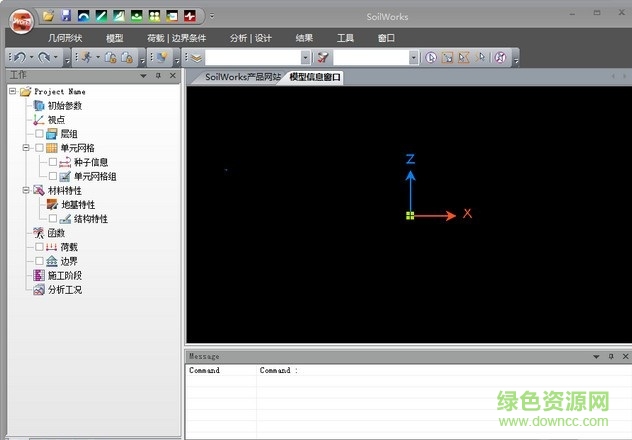Close the 工作 panel

coord(172,76)
